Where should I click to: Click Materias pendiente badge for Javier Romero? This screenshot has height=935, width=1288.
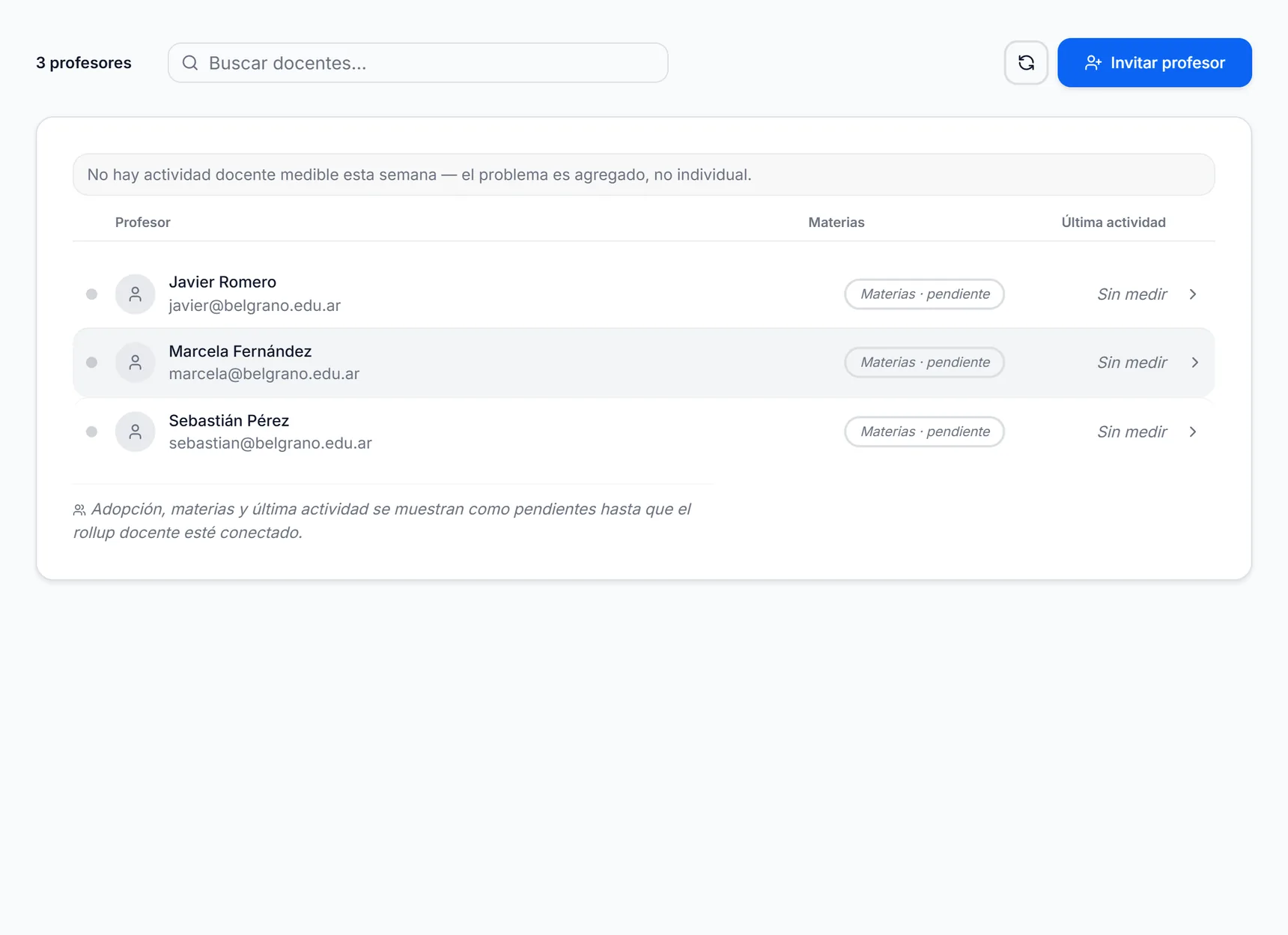(x=925, y=294)
